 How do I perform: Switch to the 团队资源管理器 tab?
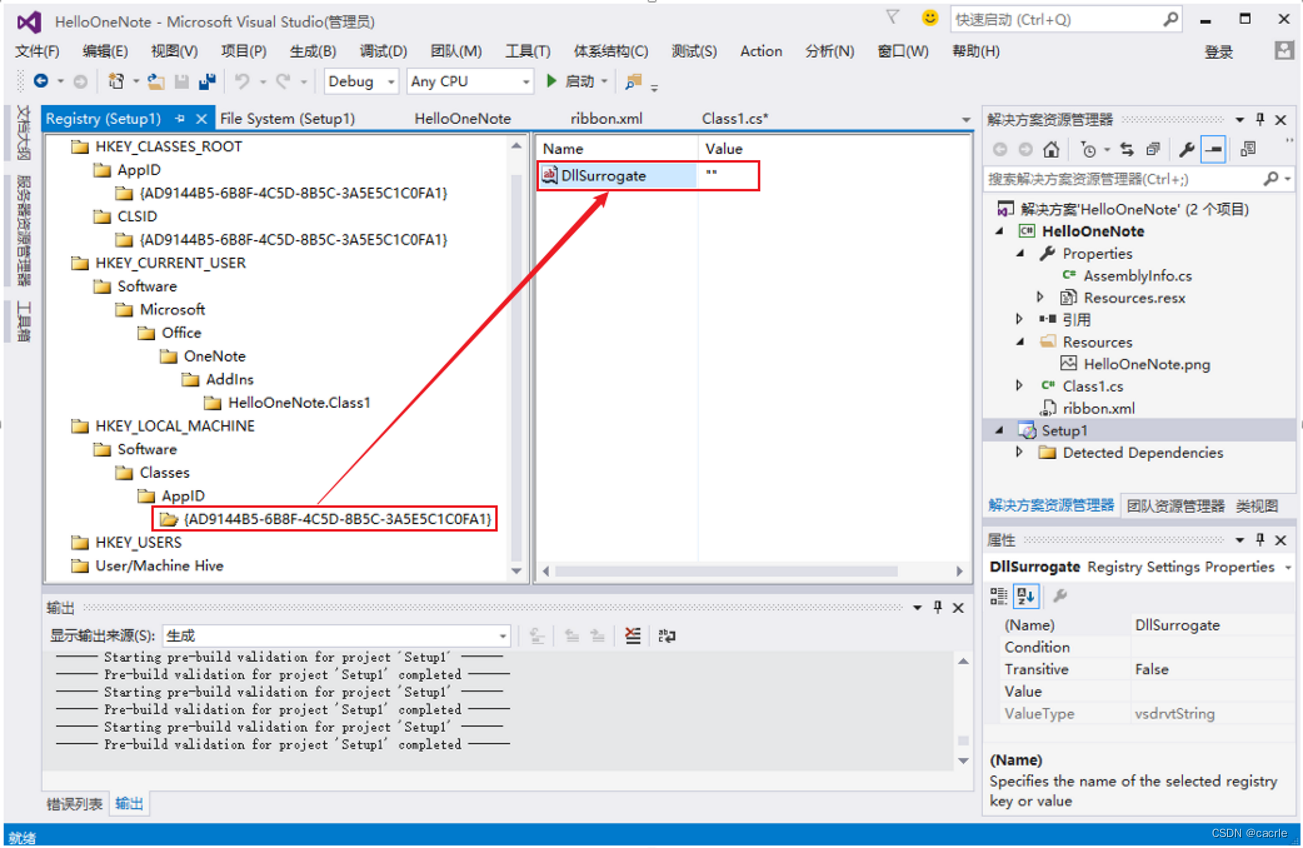coord(1176,506)
